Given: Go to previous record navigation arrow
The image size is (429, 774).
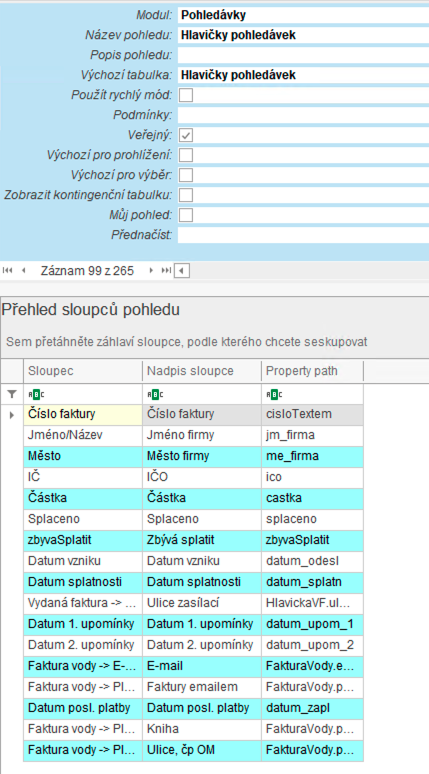Looking at the screenshot, I should [23, 271].
